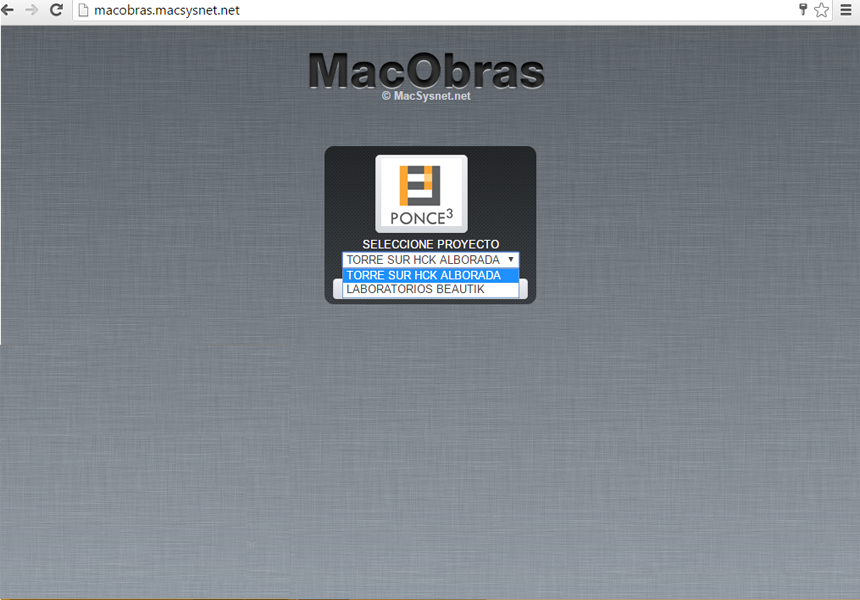Click the Ponce3 company logo
The width and height of the screenshot is (860, 600).
[x=421, y=194]
